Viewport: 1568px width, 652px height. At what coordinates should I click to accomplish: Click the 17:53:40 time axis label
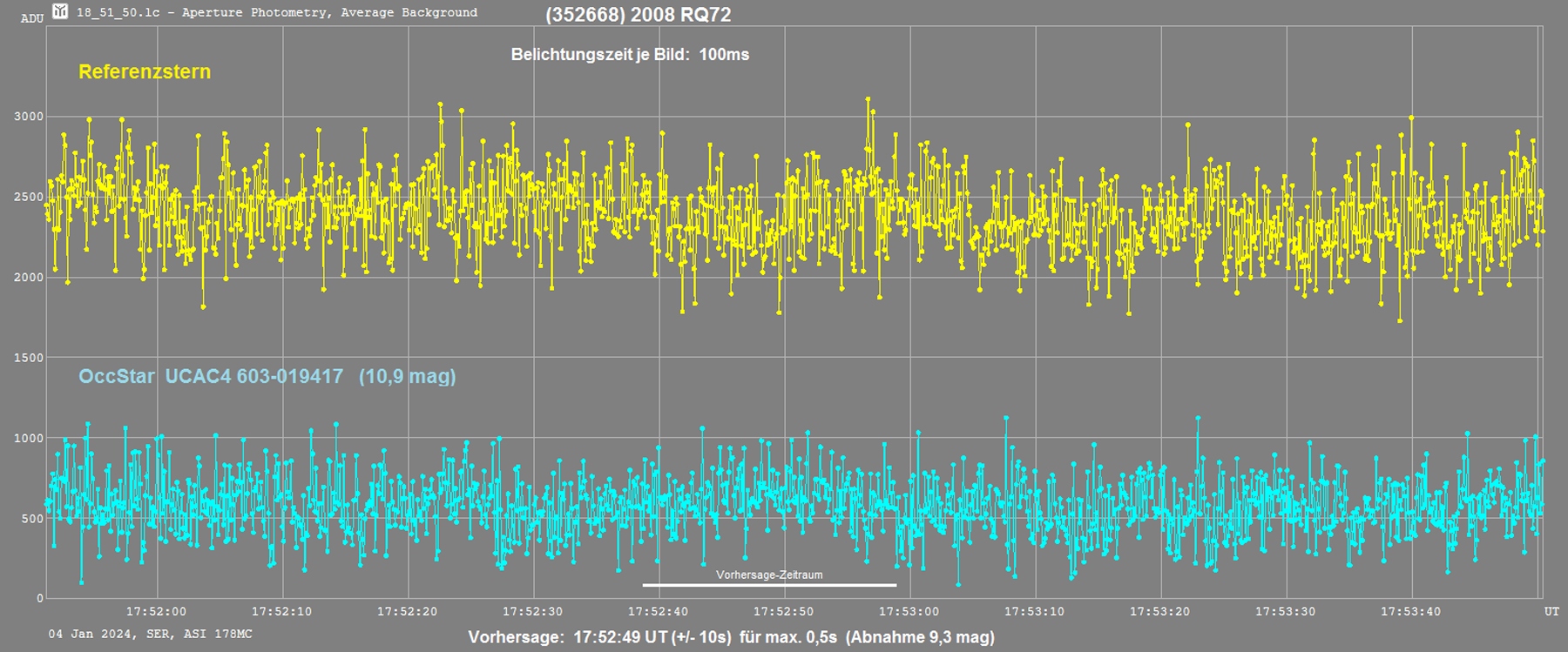click(x=1410, y=612)
